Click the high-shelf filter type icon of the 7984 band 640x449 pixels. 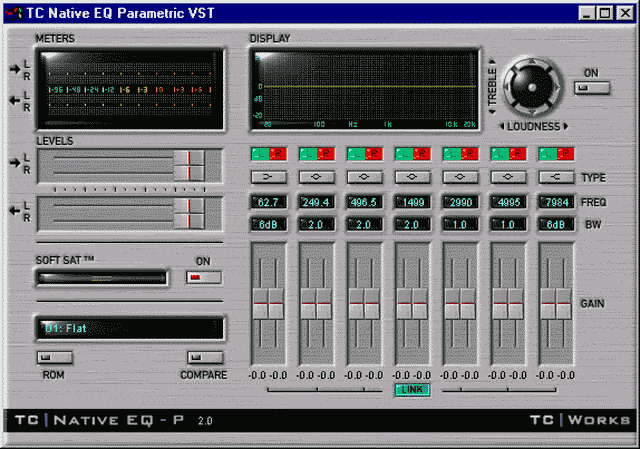(x=556, y=177)
